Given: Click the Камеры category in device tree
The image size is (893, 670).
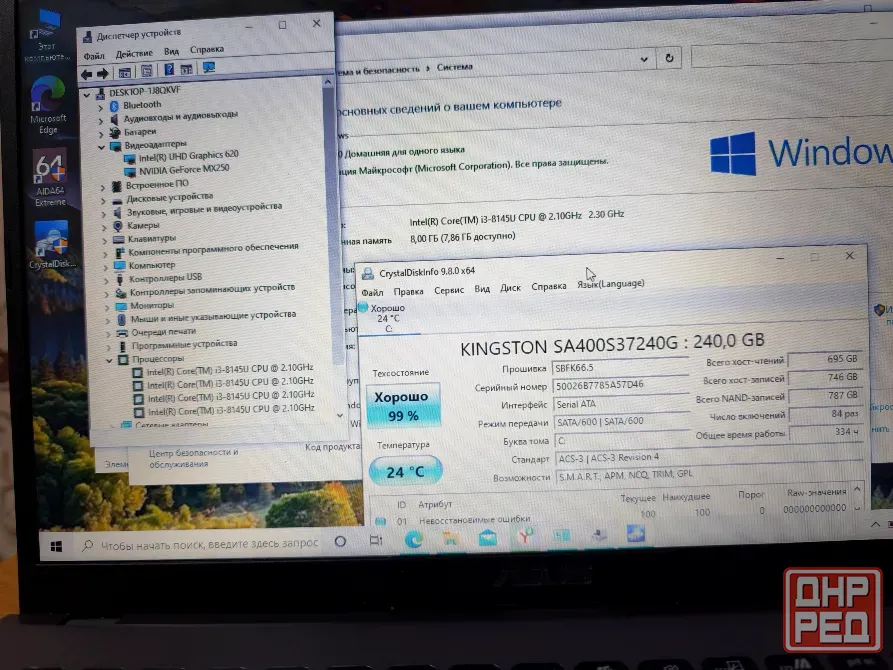Looking at the screenshot, I should (143, 226).
